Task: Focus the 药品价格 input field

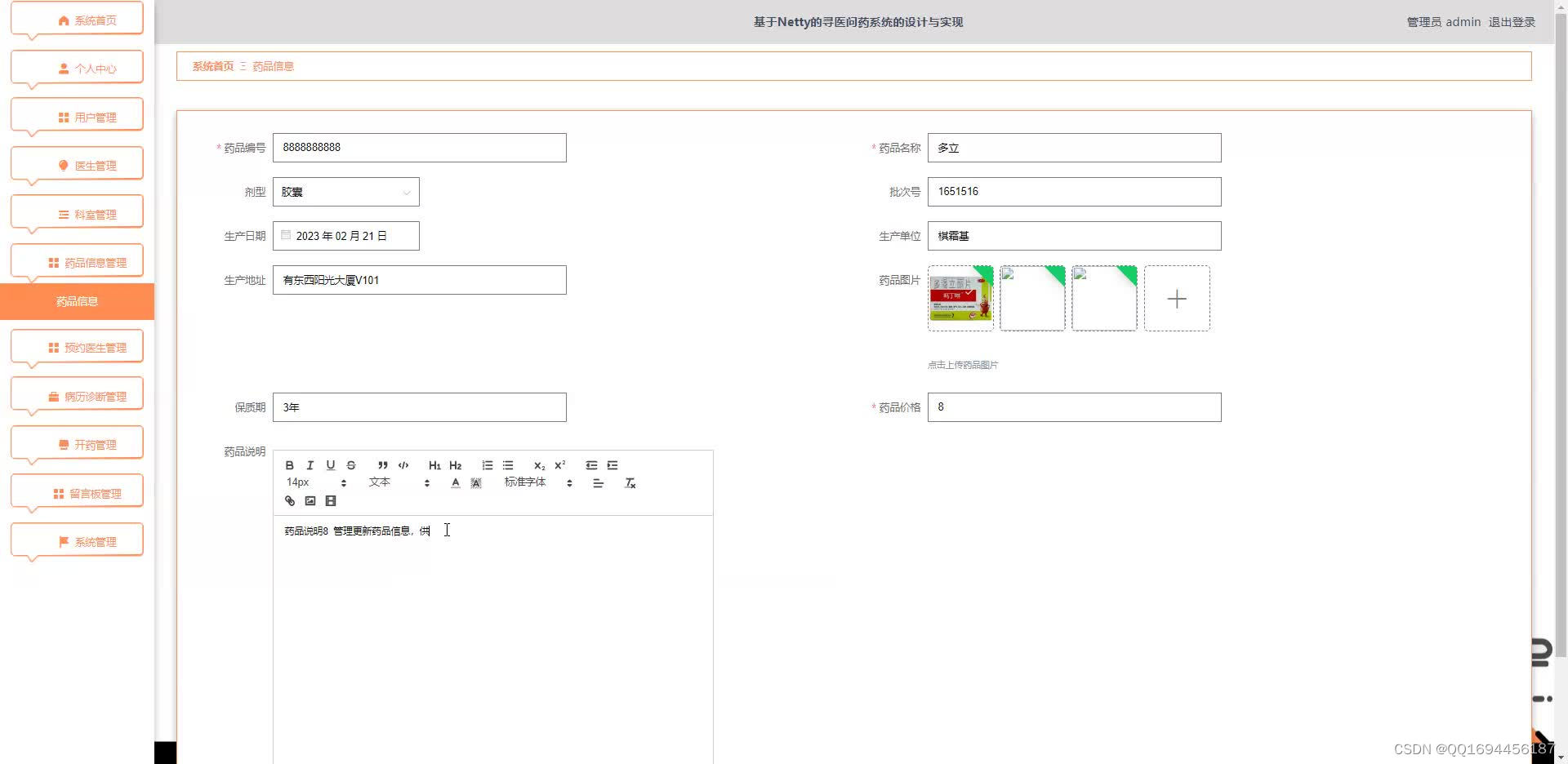Action: 1075,407
